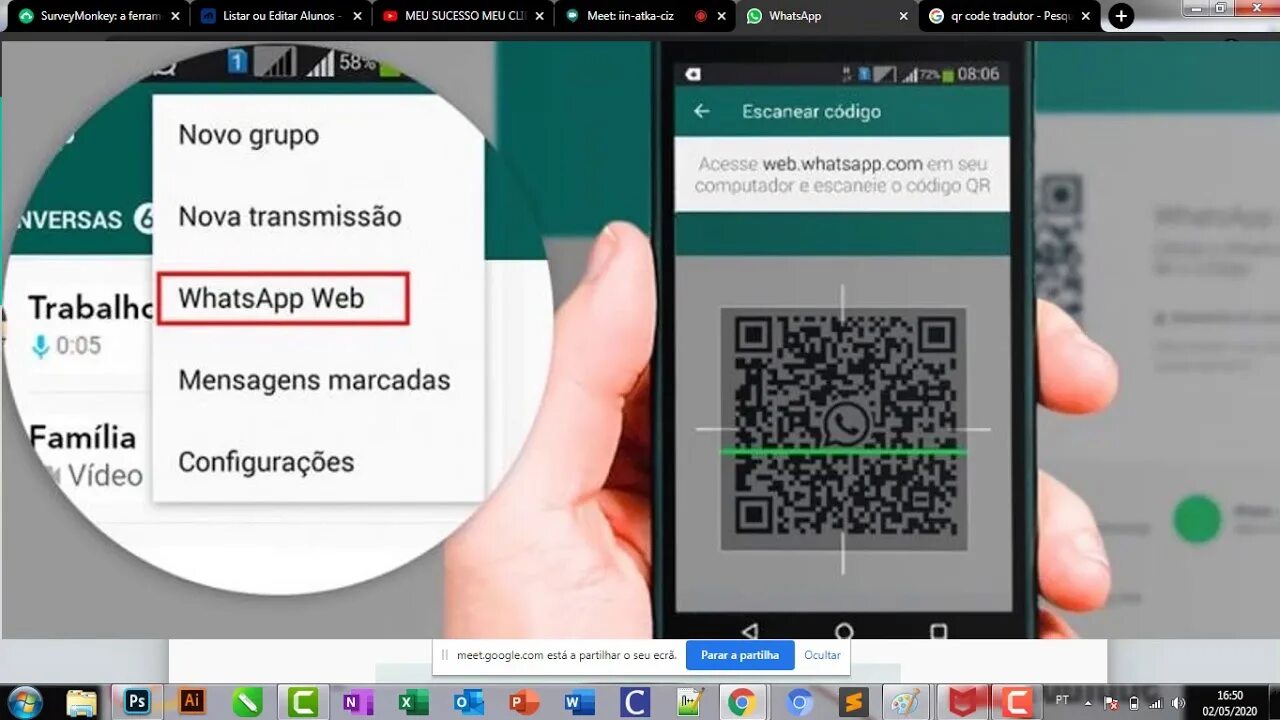Close the qr code tradutor tab
Viewport: 1280px width, 720px height.
(x=1085, y=16)
